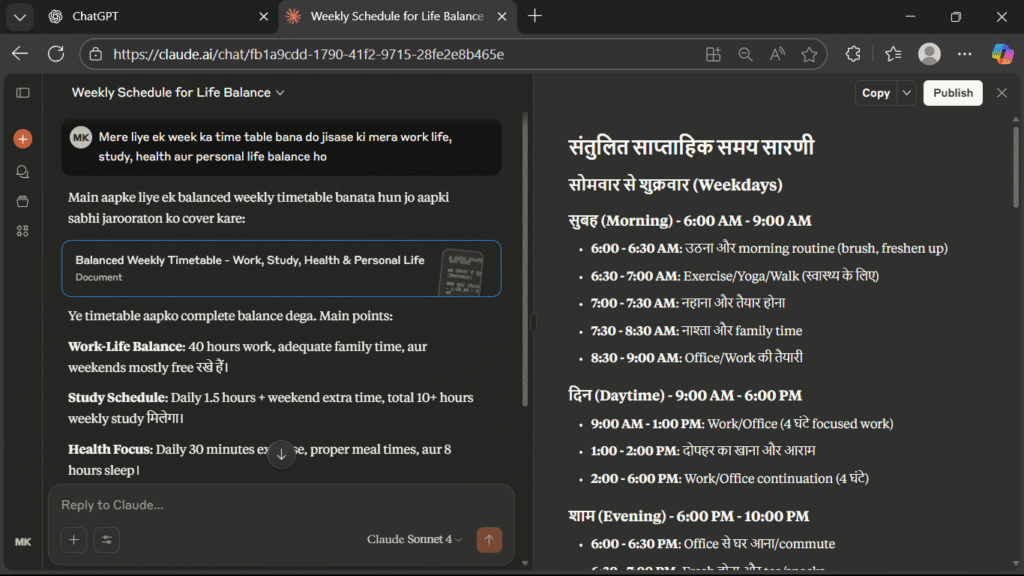Click the Reply to Claude input field

click(x=280, y=505)
